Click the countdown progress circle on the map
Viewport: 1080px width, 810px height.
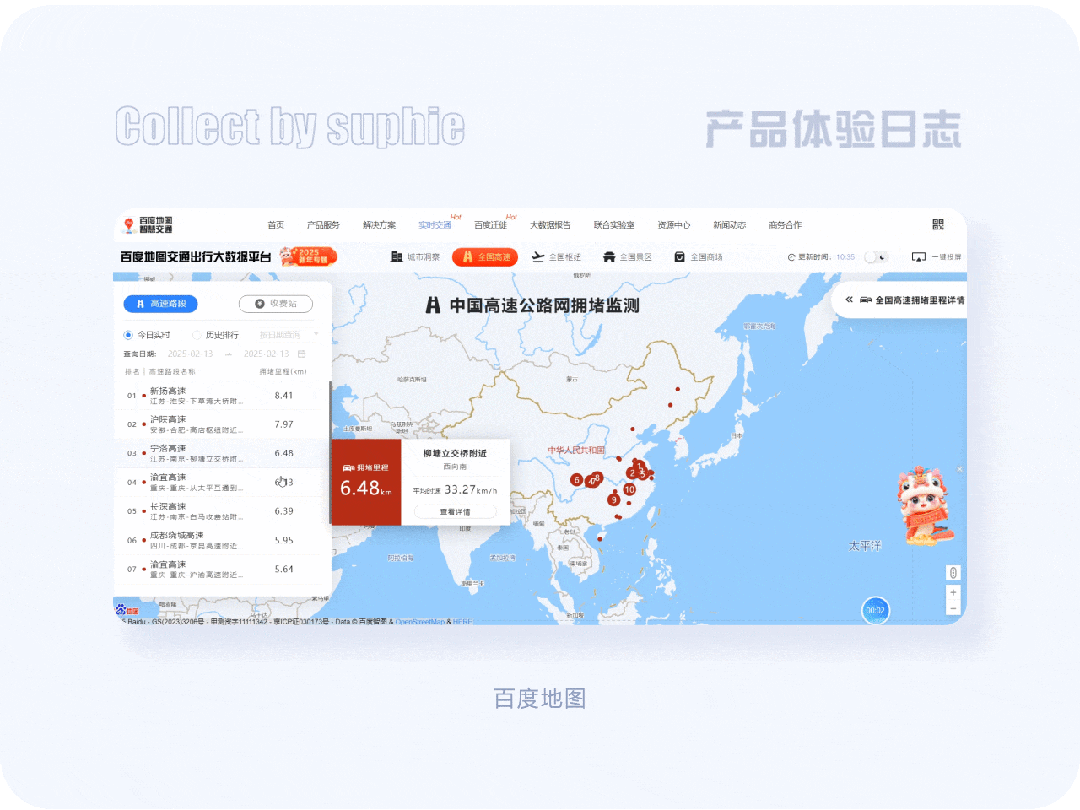[876, 609]
